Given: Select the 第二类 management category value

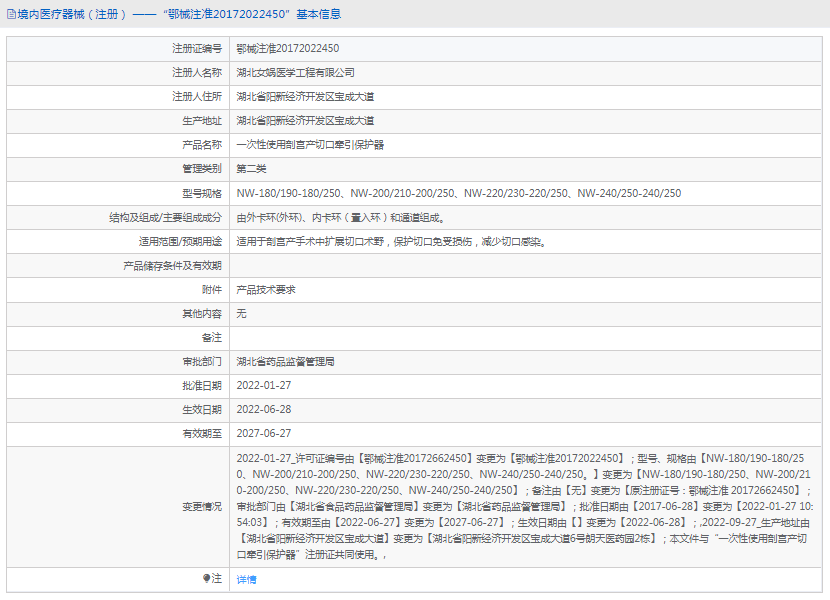Looking at the screenshot, I should (x=251, y=169).
